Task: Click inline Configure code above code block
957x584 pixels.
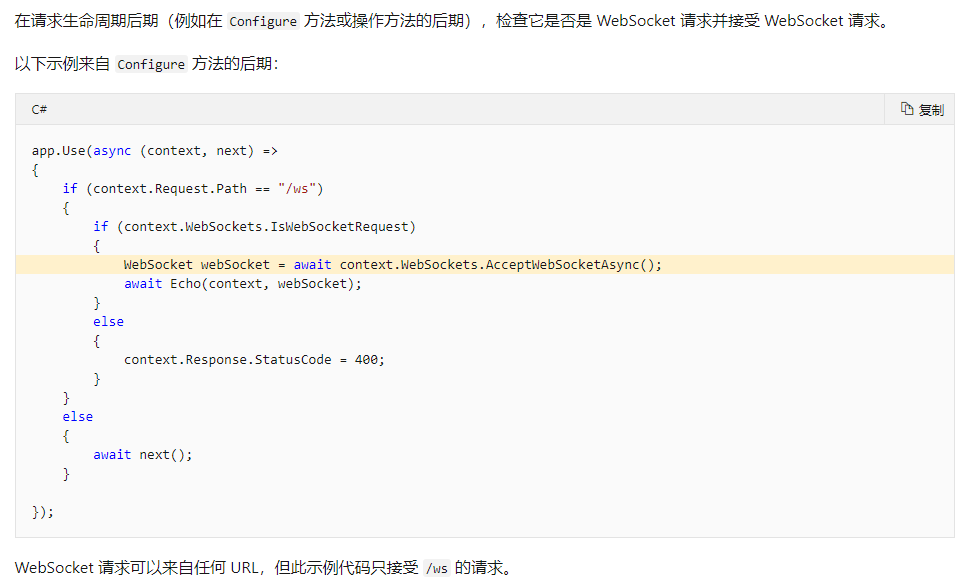Action: (151, 65)
